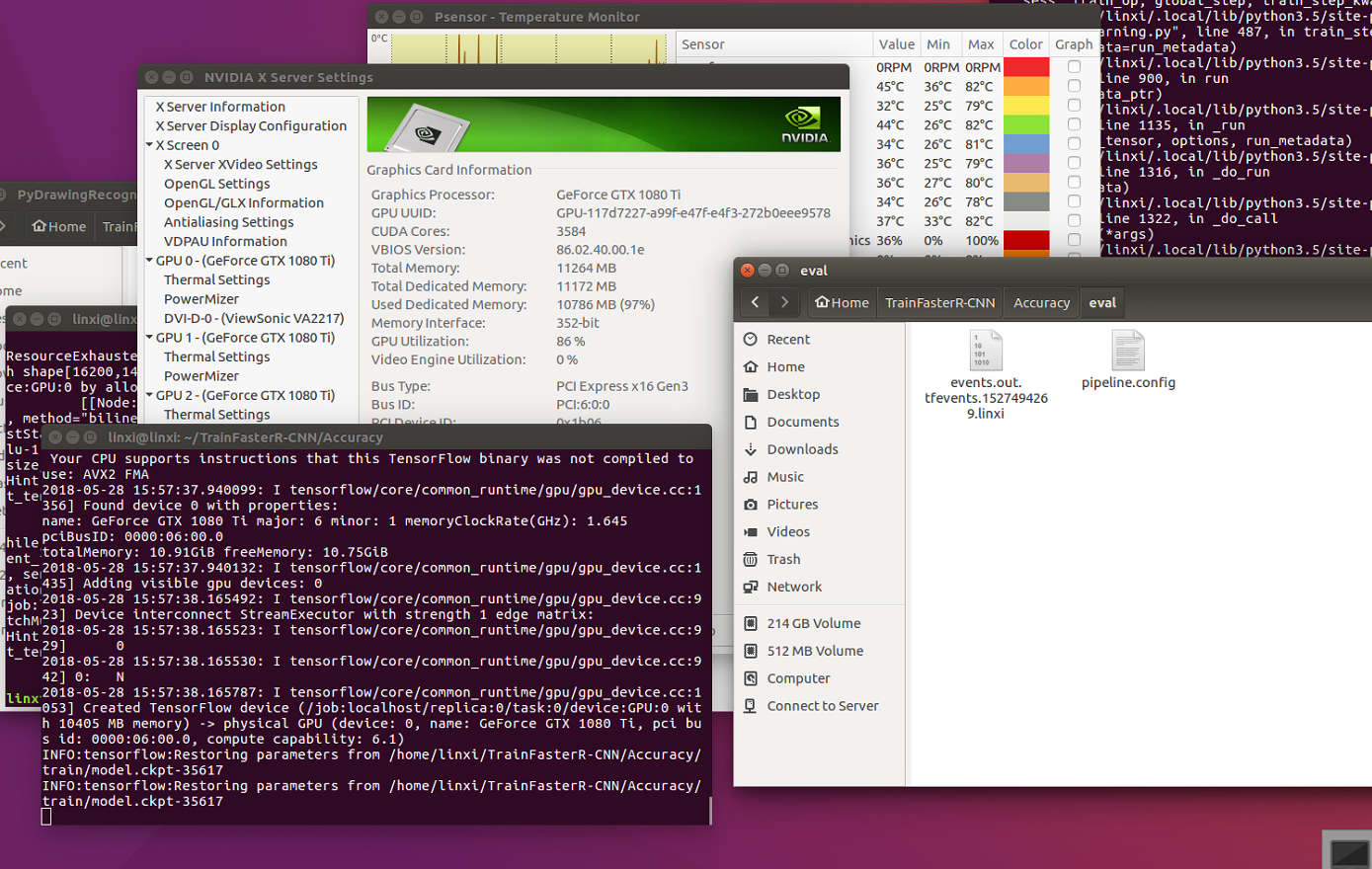Open Documents in the Files sidebar
This screenshot has height=869, width=1372.
(x=803, y=422)
